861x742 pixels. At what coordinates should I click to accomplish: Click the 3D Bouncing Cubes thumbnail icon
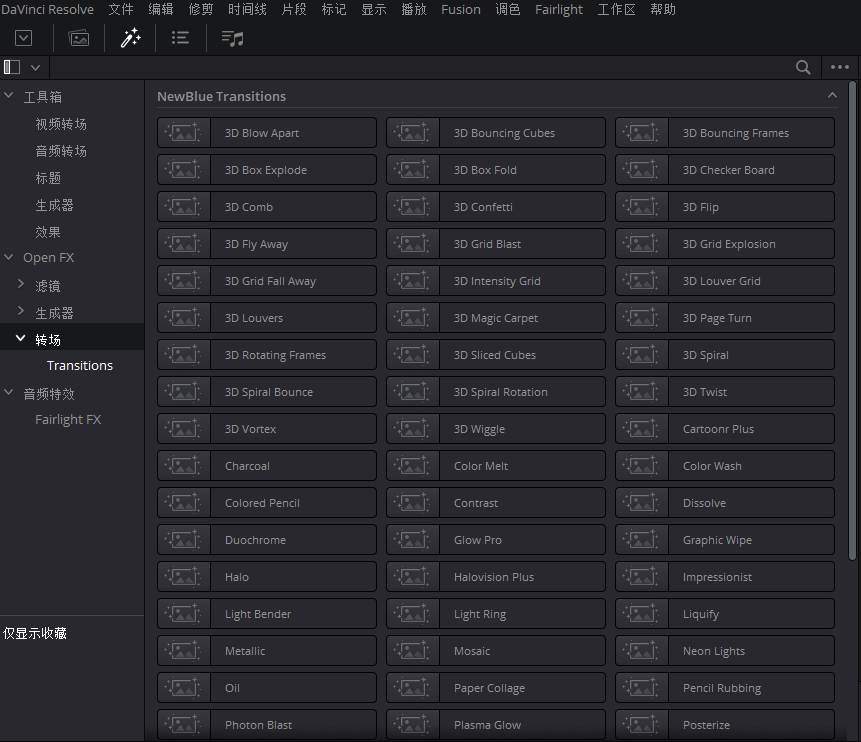pos(413,133)
